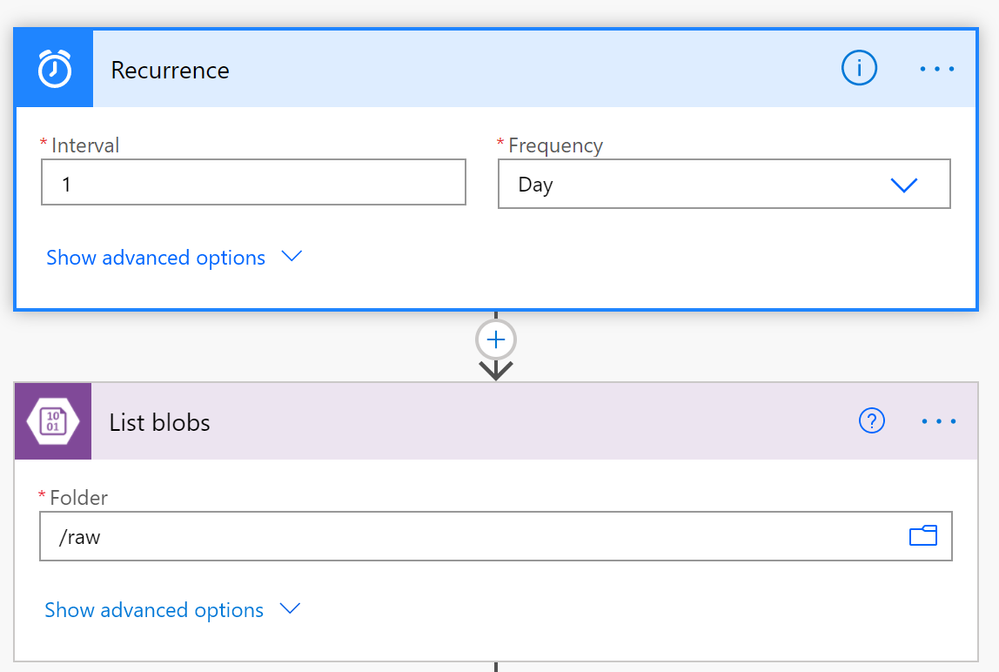Click the Folder field label
999x672 pixels.
(x=79, y=498)
